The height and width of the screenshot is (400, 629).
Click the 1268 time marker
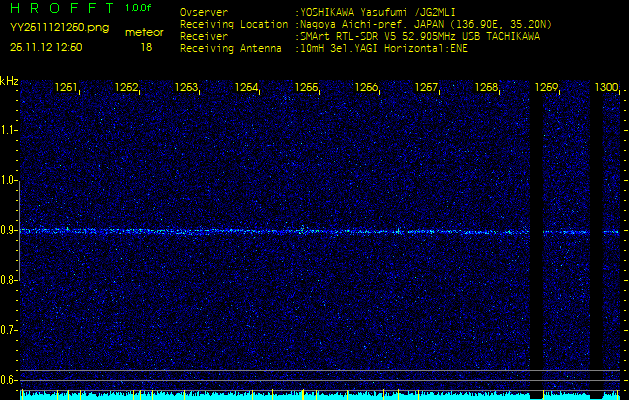tap(487, 88)
